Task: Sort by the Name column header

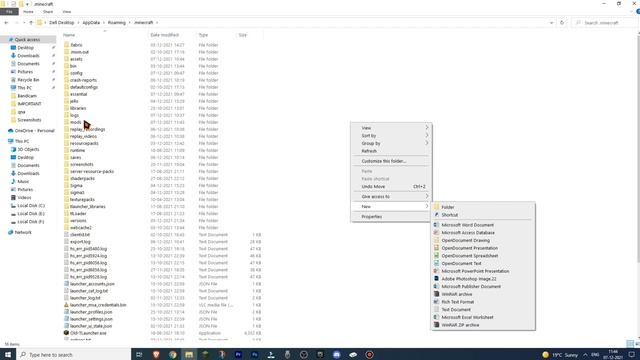Action: (69, 35)
